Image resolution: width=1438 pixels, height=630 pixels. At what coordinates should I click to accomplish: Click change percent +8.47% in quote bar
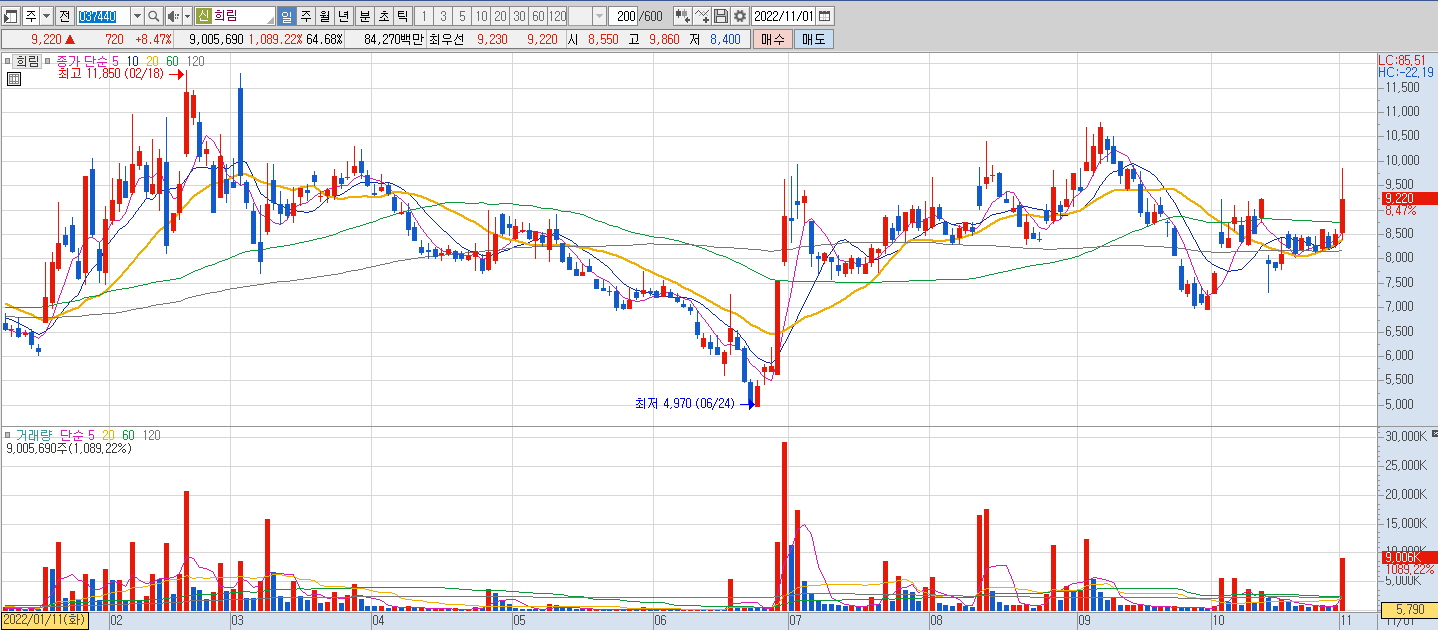click(x=152, y=39)
